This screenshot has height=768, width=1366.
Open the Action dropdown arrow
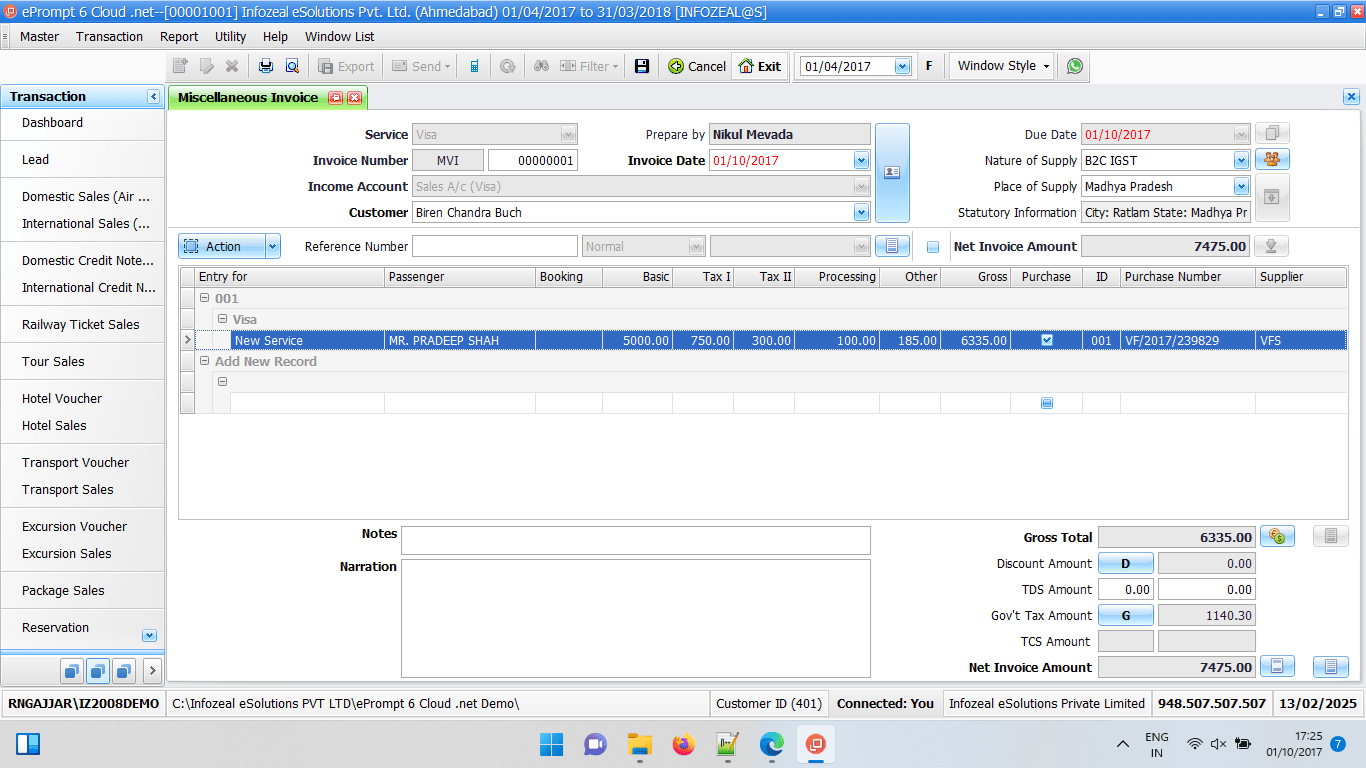273,246
